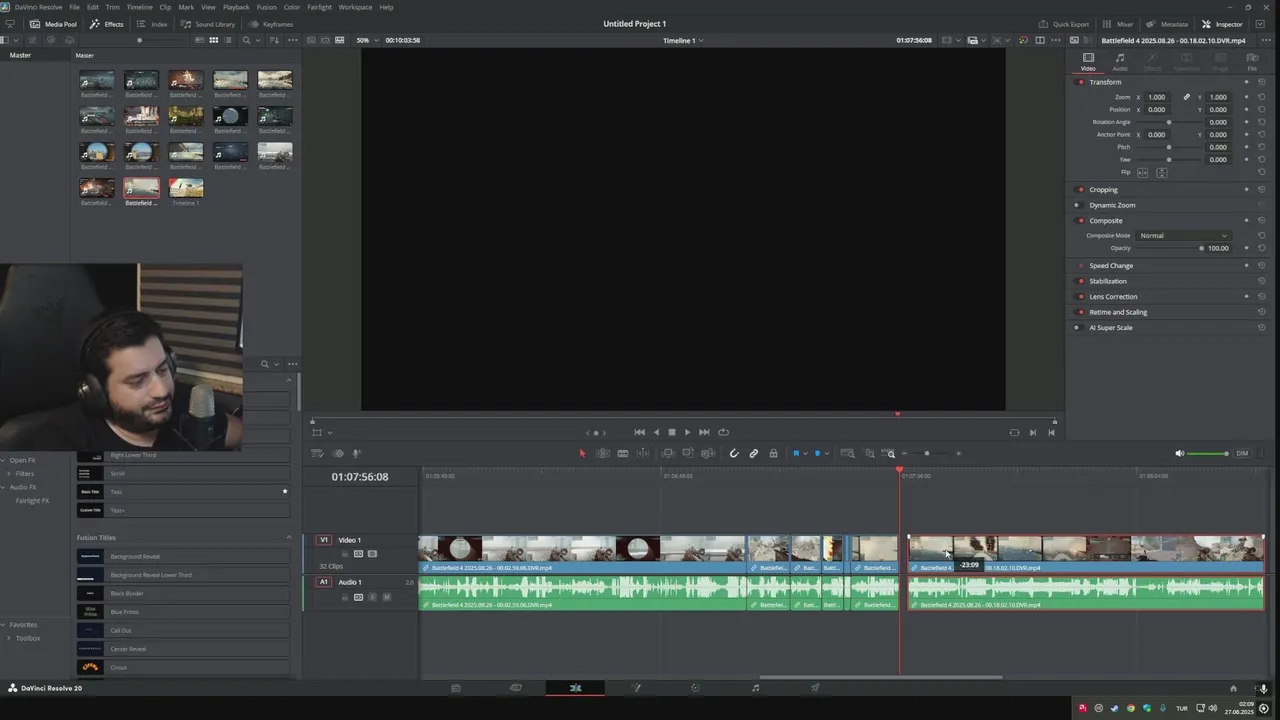This screenshot has width=1280, height=720.
Task: Toggle the Stabilization switch
Action: pyautogui.click(x=1080, y=281)
